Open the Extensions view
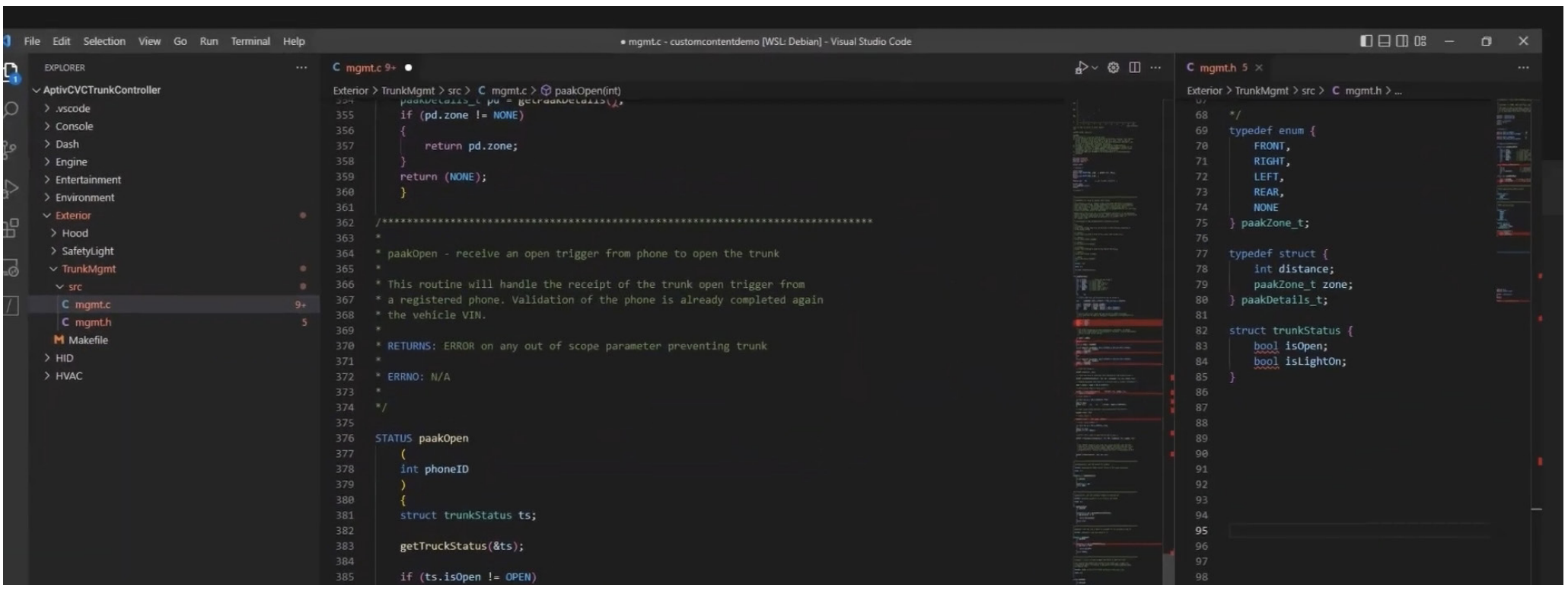This screenshot has width=1568, height=591. pos(11,228)
